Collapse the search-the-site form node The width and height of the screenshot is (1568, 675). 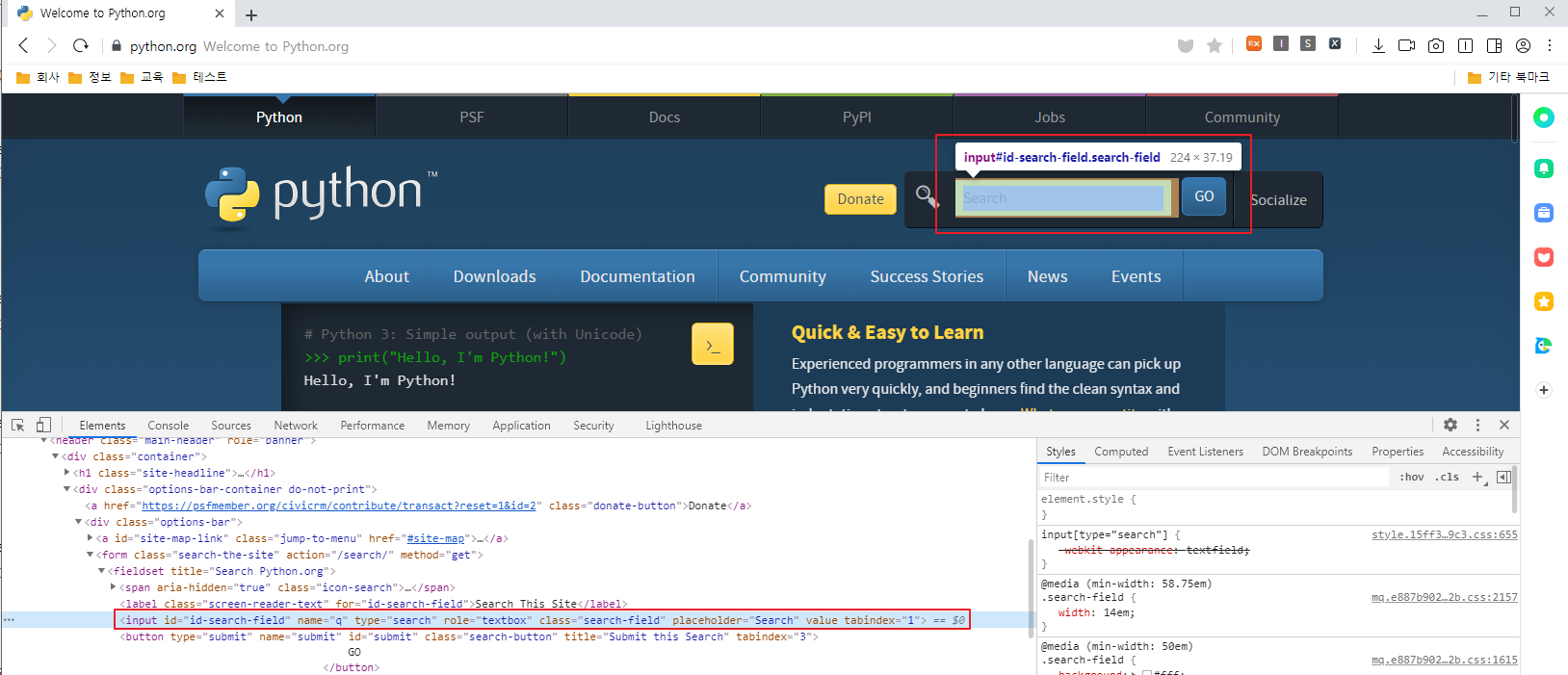coord(90,555)
